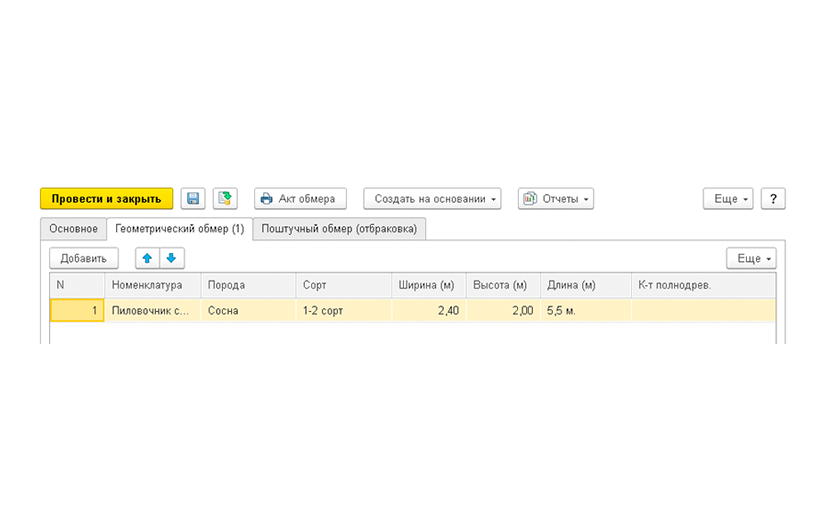
Task: Open the table panel Еще menu
Action: 751,258
